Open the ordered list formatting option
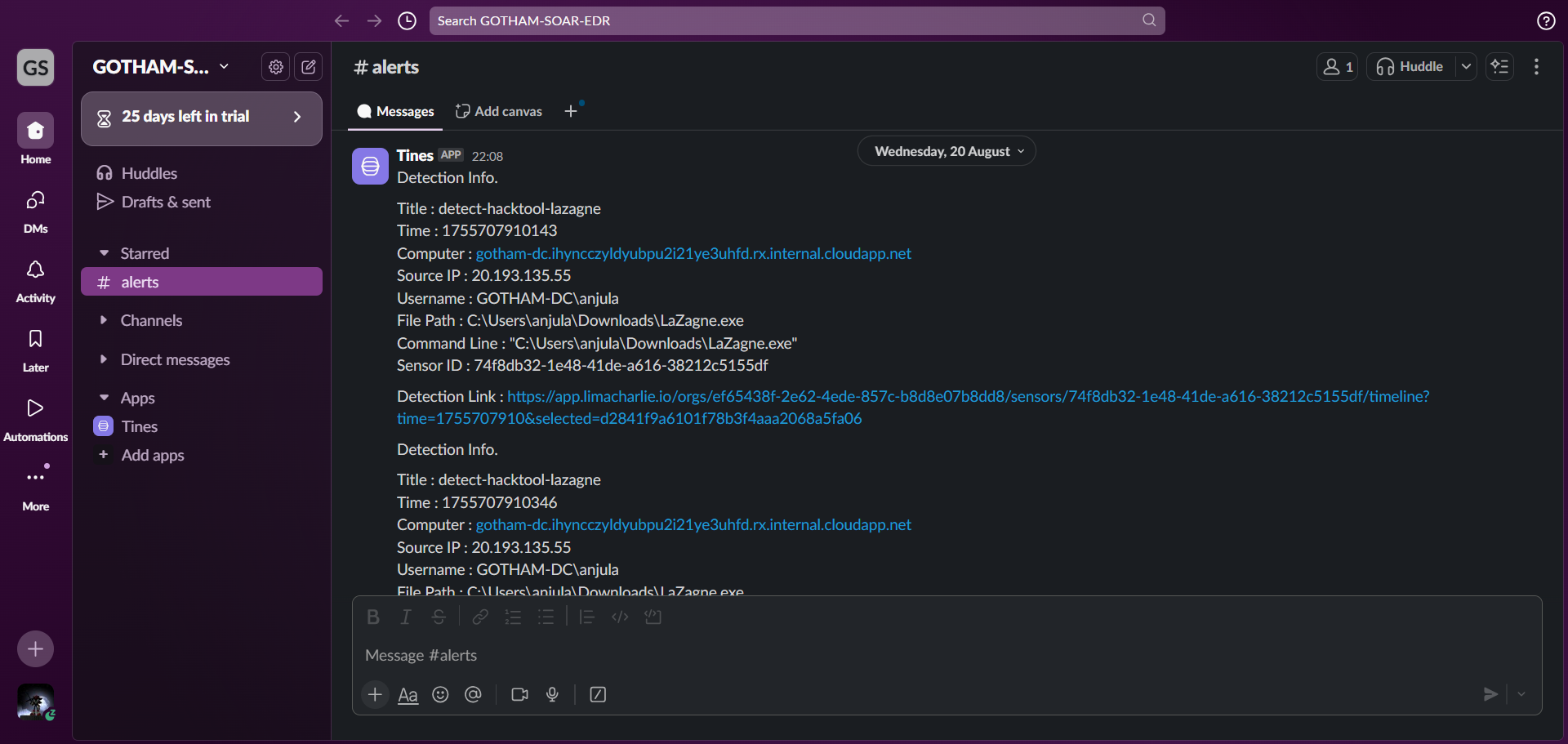Image resolution: width=1568 pixels, height=744 pixels. 513,617
